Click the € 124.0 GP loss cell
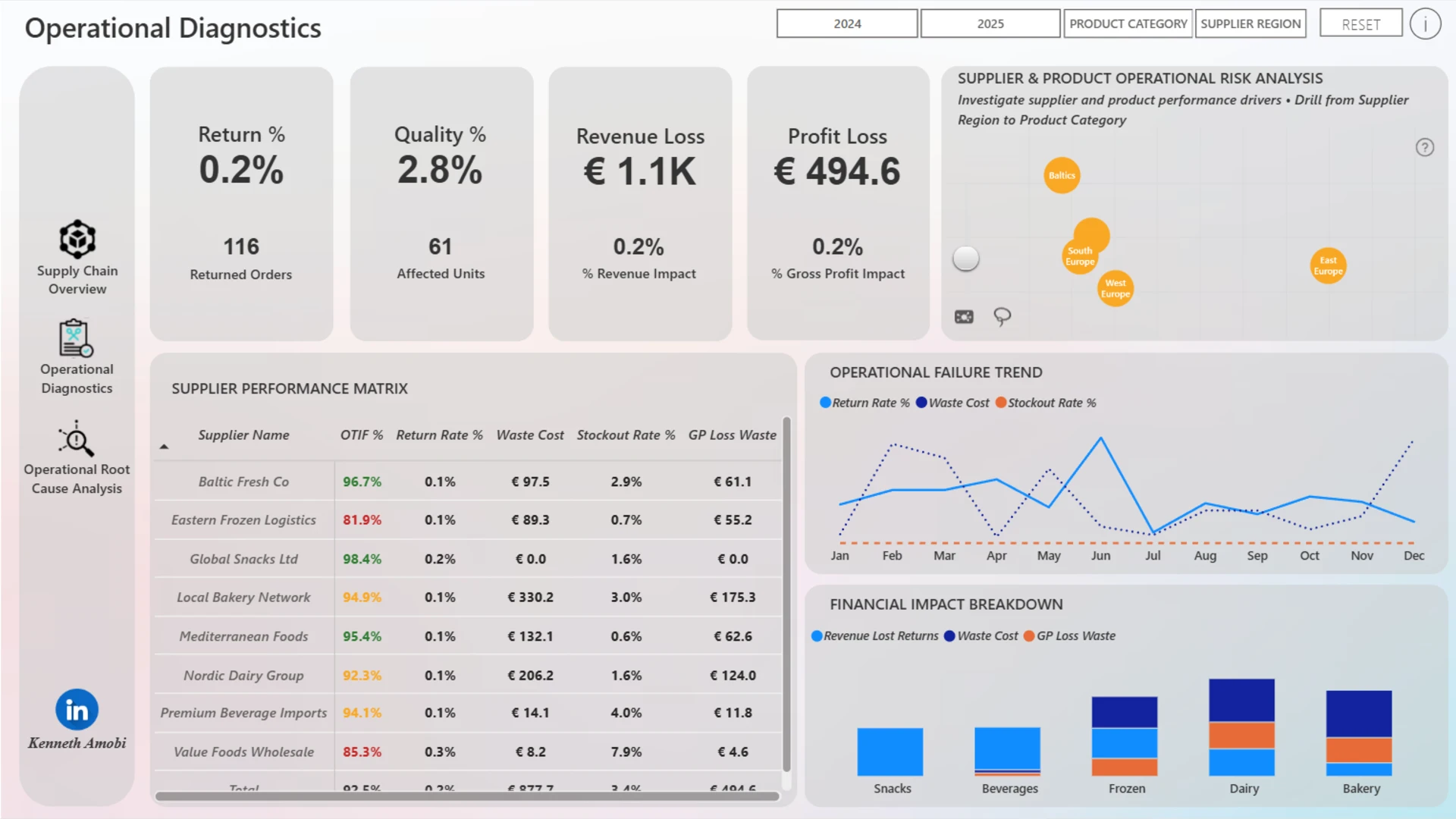Viewport: 1456px width, 819px height. pyautogui.click(x=733, y=675)
